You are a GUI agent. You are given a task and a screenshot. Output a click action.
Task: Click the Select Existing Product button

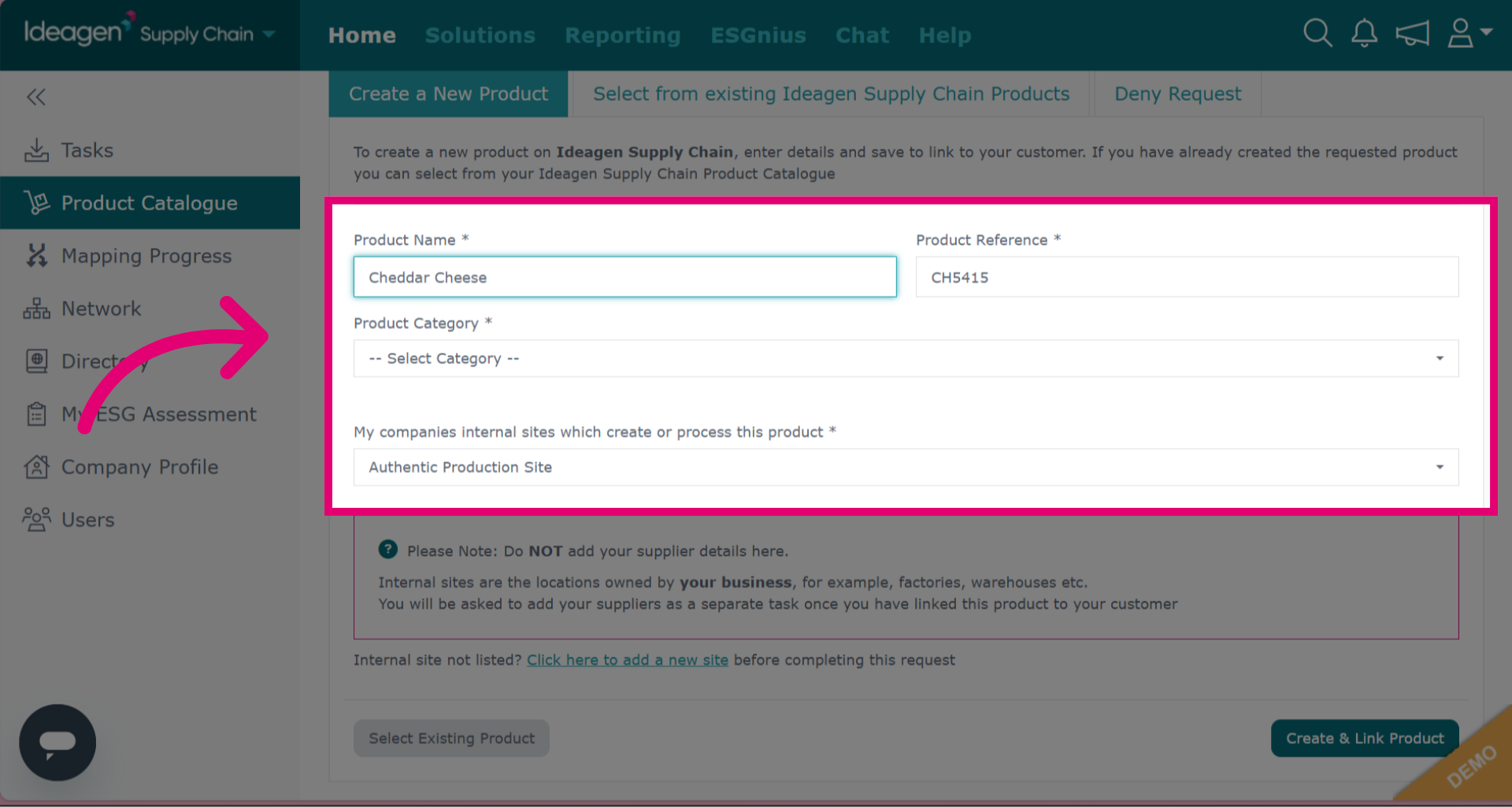coord(451,739)
